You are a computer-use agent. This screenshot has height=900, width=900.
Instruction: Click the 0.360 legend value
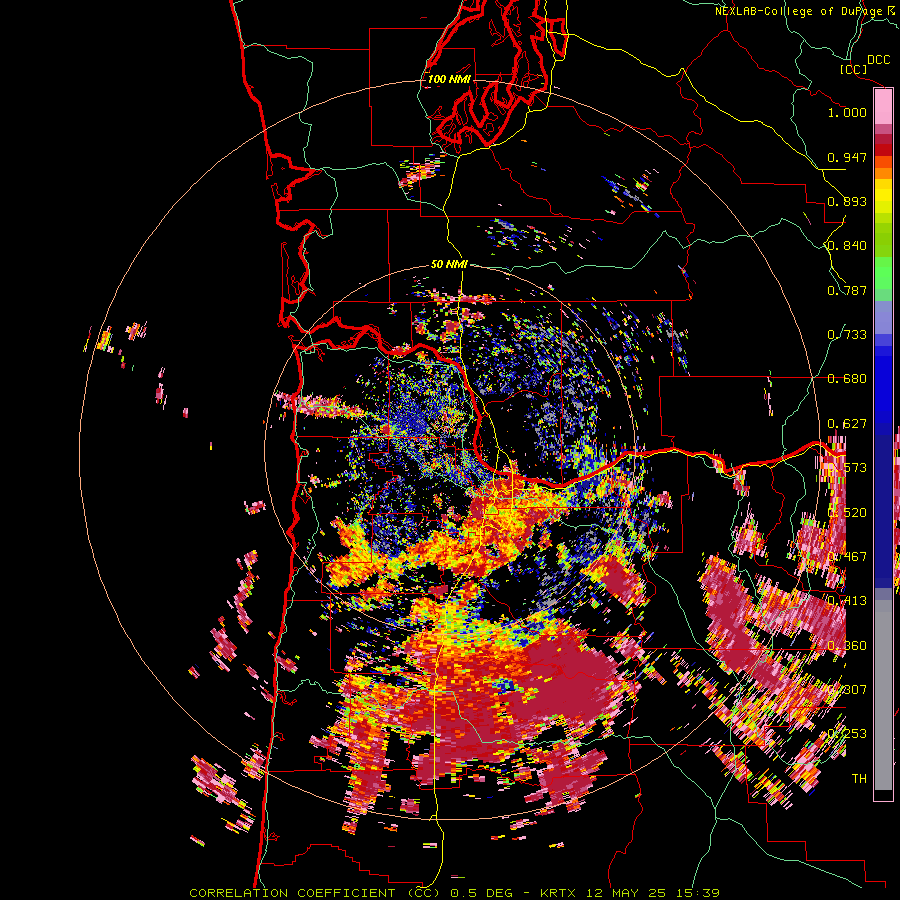click(x=847, y=645)
